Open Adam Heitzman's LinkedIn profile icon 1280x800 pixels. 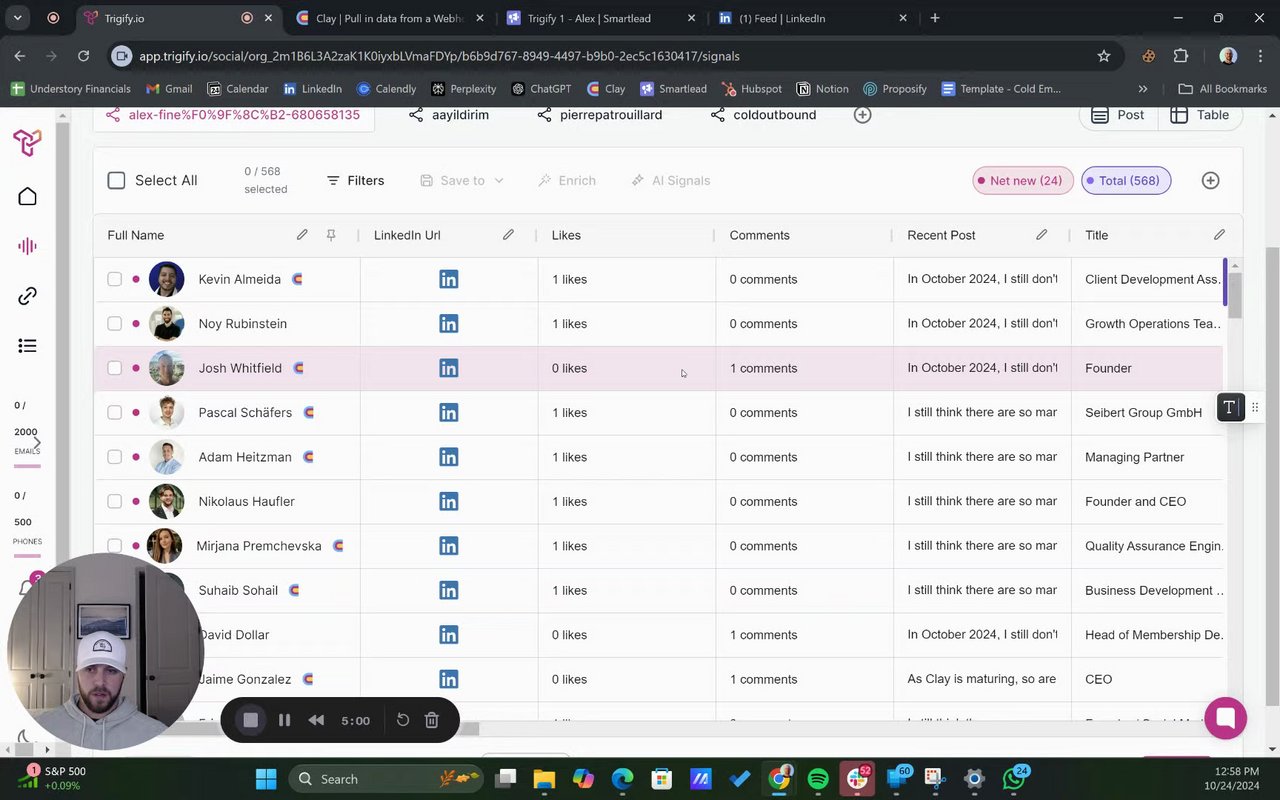tap(449, 457)
